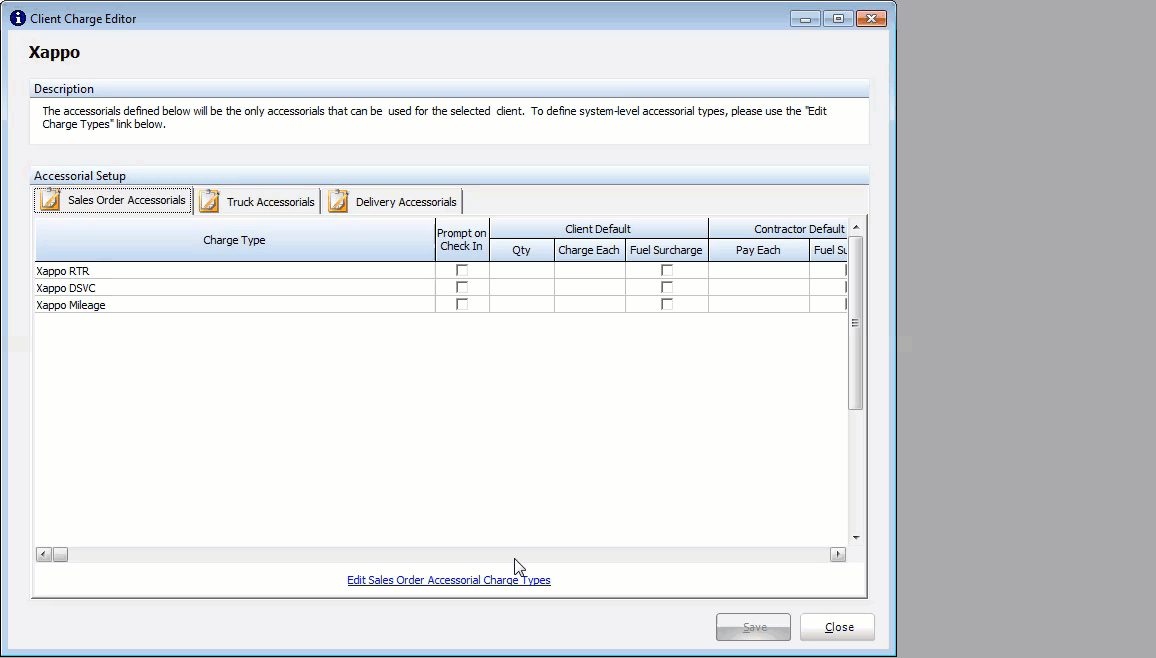Minimize the Client Charge Editor window
This screenshot has height=658, width=1156.
pos(805,18)
